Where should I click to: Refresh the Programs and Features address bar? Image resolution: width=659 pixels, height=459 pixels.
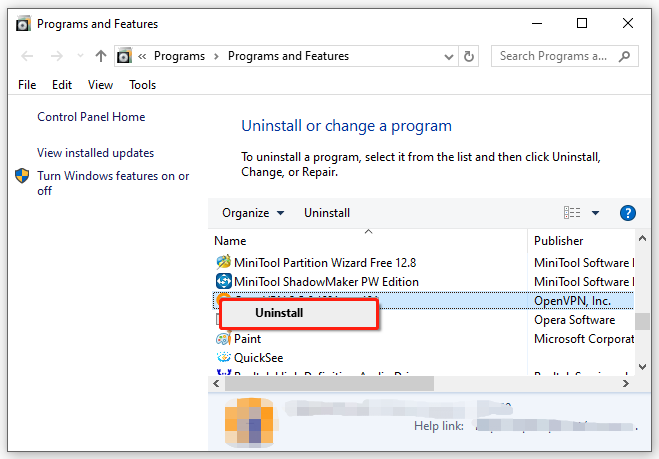tap(469, 56)
